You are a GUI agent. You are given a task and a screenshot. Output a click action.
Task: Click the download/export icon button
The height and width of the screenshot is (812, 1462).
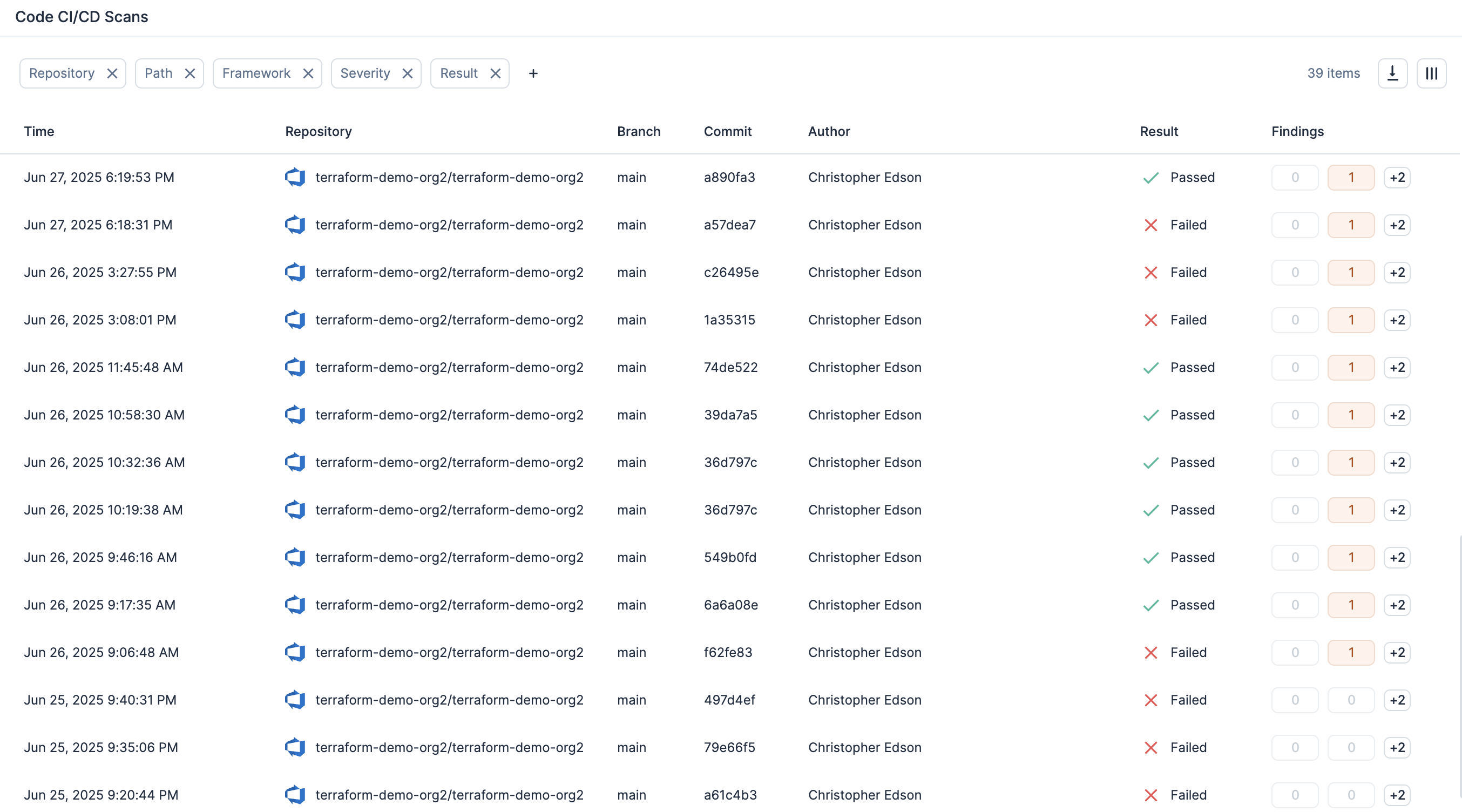pos(1392,73)
